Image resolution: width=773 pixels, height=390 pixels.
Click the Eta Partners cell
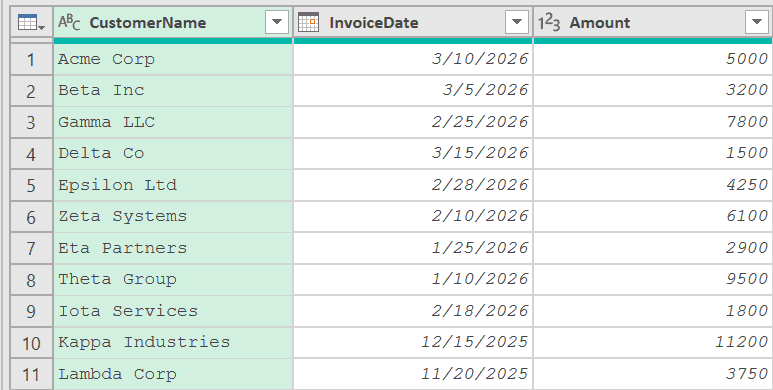coord(173,248)
